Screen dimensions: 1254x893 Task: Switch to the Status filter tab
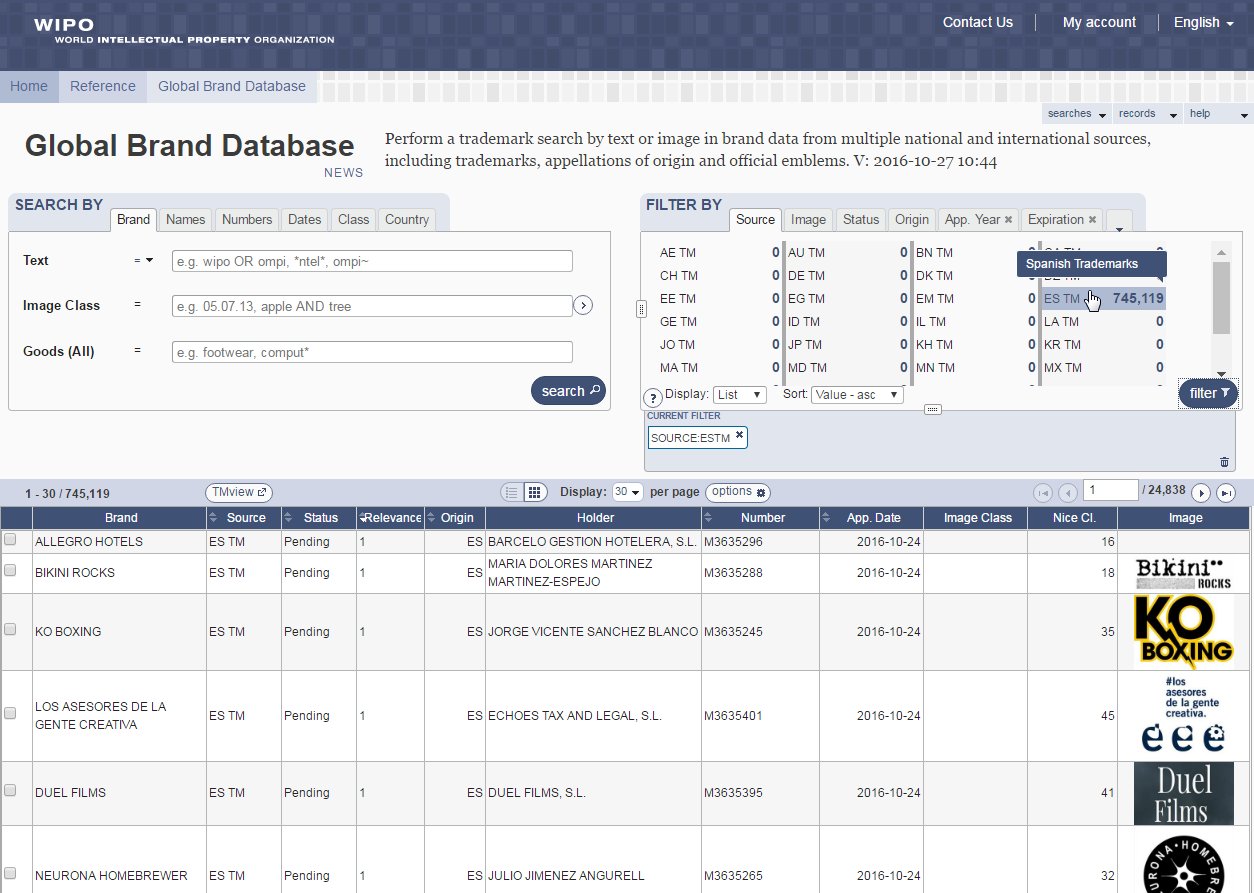[861, 220]
